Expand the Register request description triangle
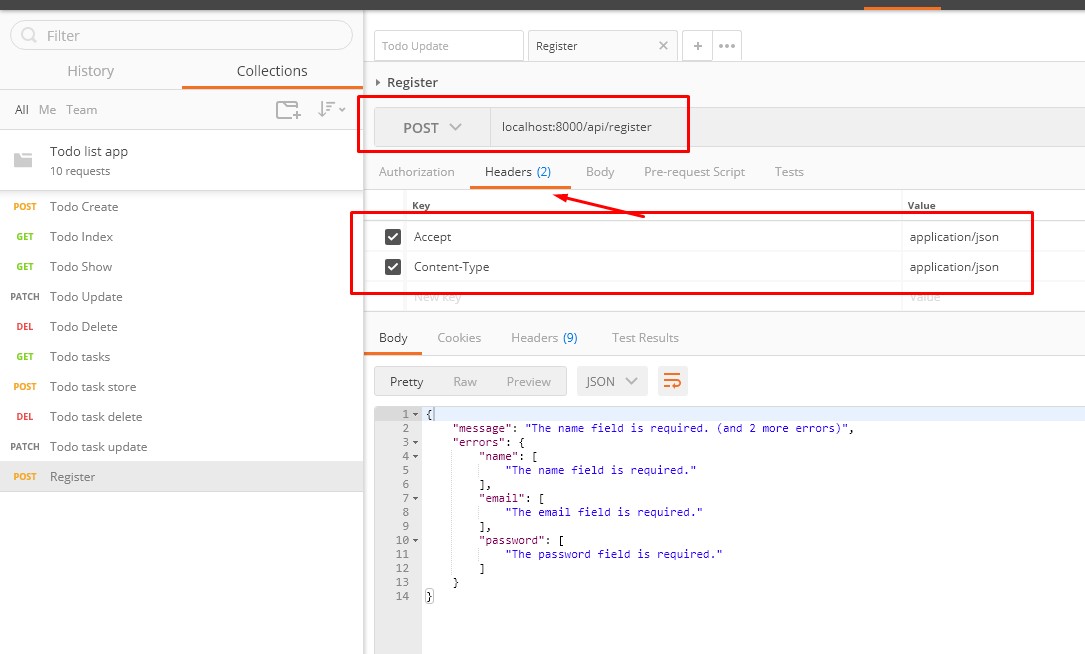This screenshot has width=1085, height=654. coord(378,82)
